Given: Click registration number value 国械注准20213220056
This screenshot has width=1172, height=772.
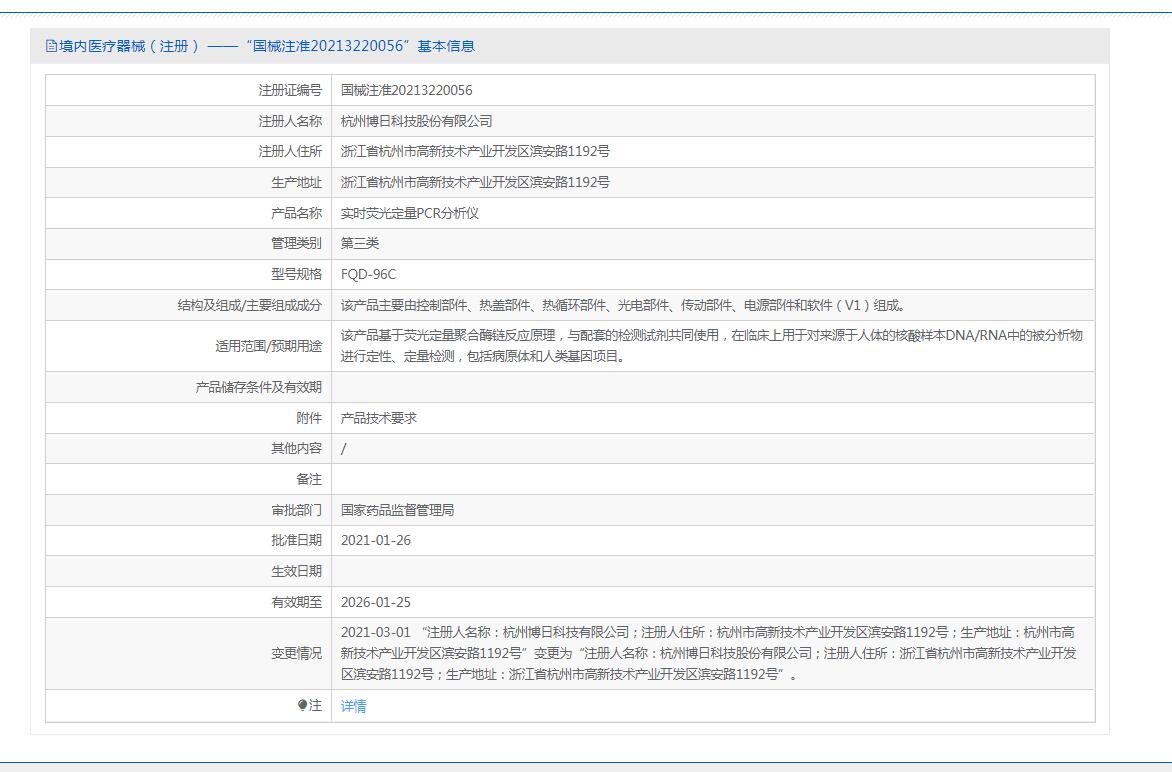Looking at the screenshot, I should [x=407, y=90].
